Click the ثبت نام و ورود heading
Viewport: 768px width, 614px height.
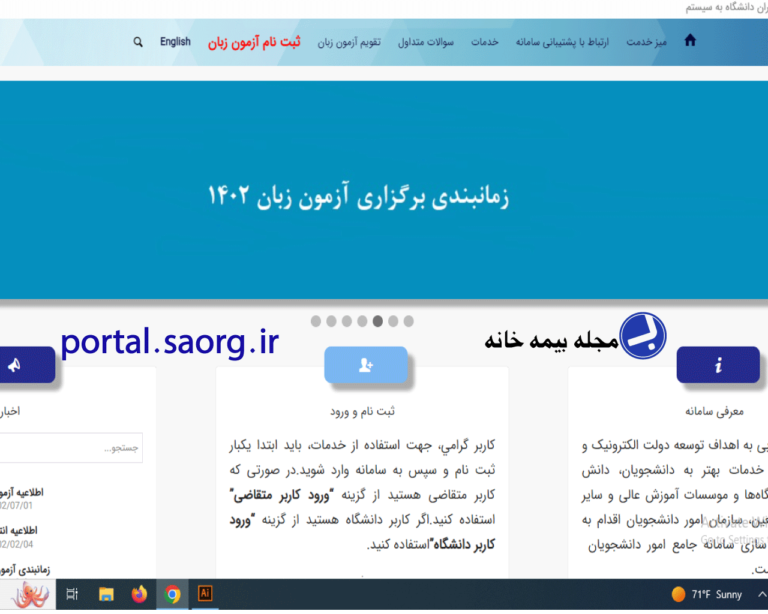click(362, 411)
